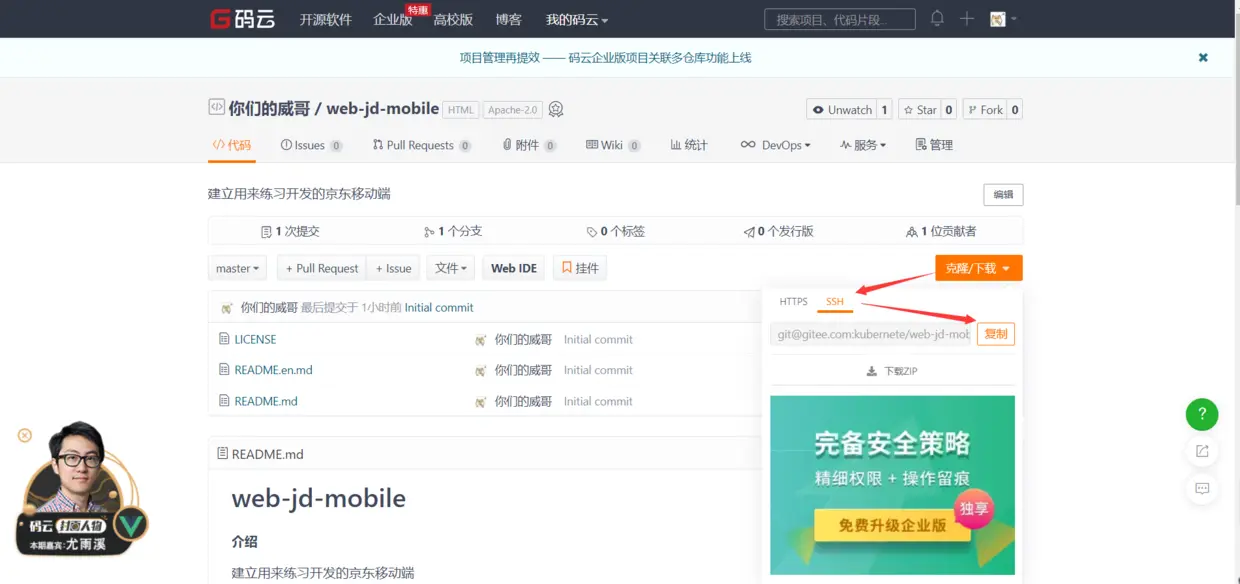Focus the 搜索项目 search field
1240x584 pixels.
840,19
